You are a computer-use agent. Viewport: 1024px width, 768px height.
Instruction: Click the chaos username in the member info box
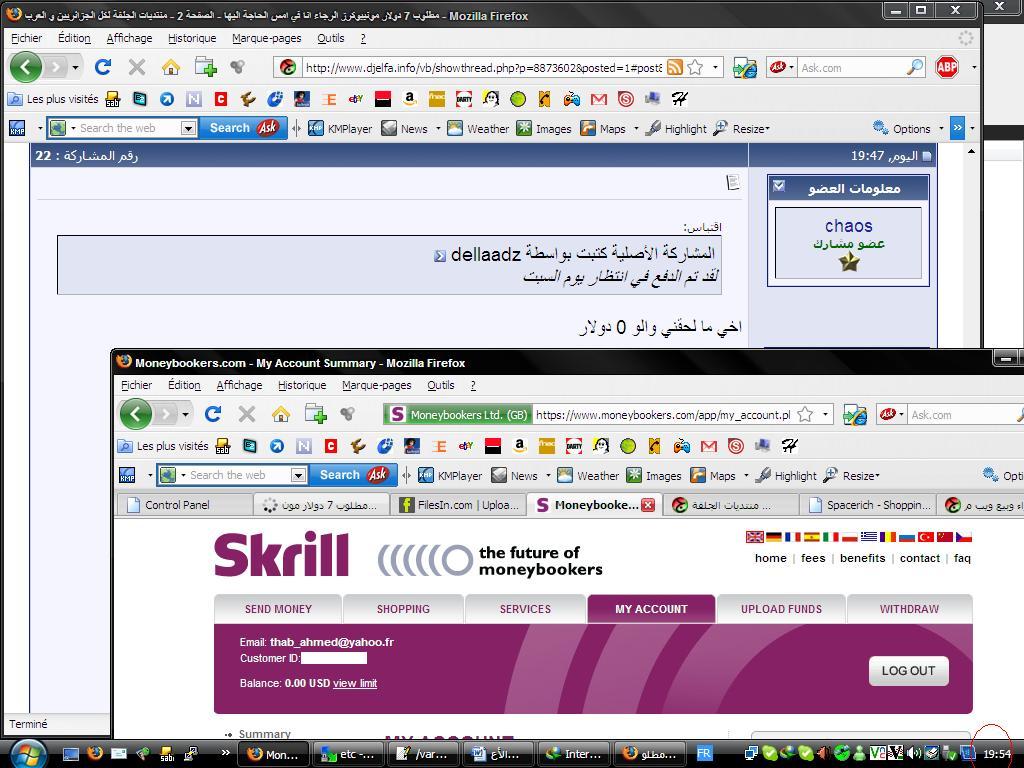click(848, 226)
